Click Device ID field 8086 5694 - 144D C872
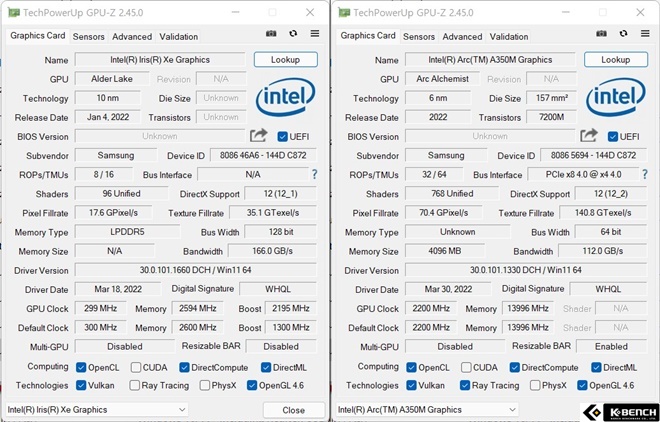660x422 pixels. [x=593, y=155]
